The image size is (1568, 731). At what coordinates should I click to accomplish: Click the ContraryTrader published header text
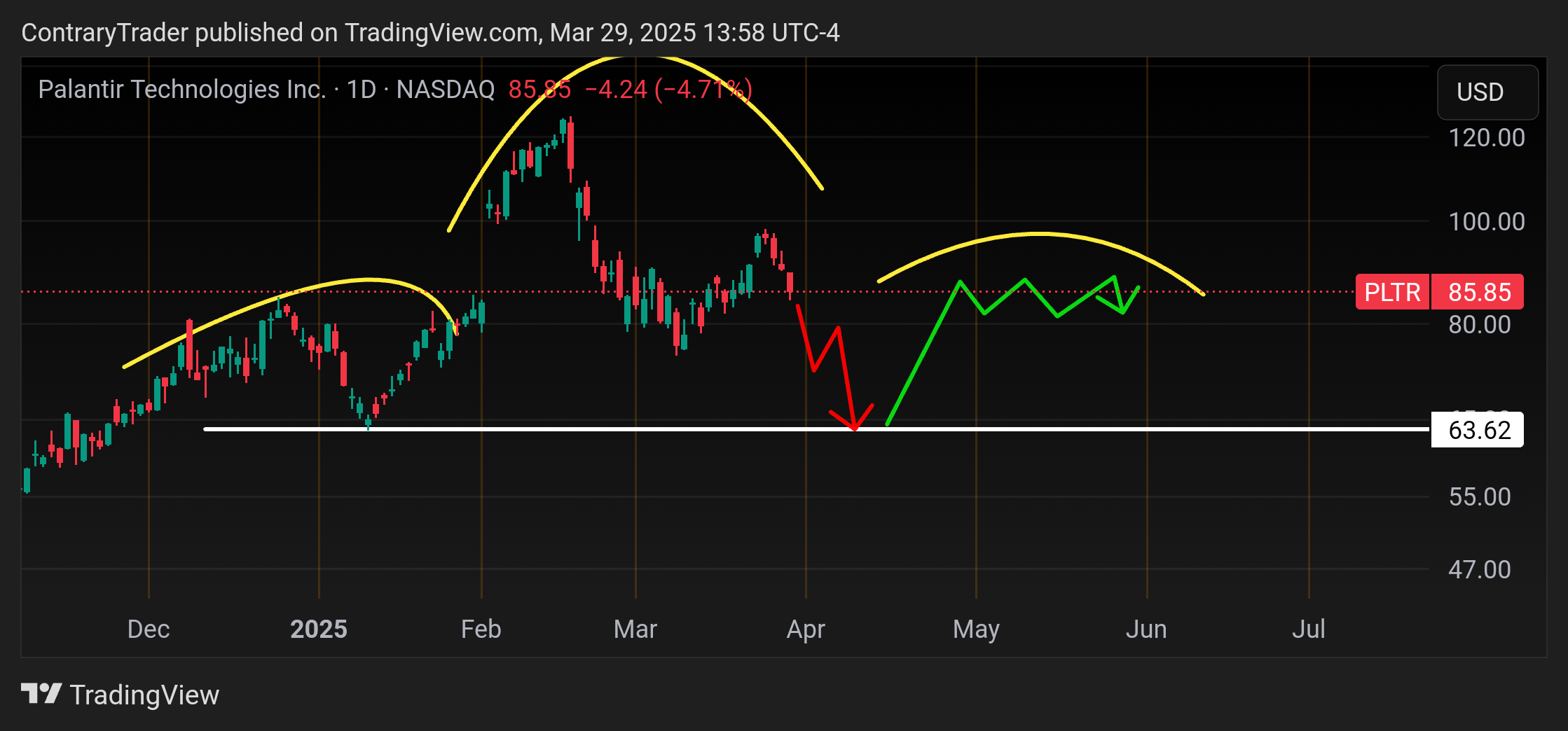pyautogui.click(x=430, y=33)
